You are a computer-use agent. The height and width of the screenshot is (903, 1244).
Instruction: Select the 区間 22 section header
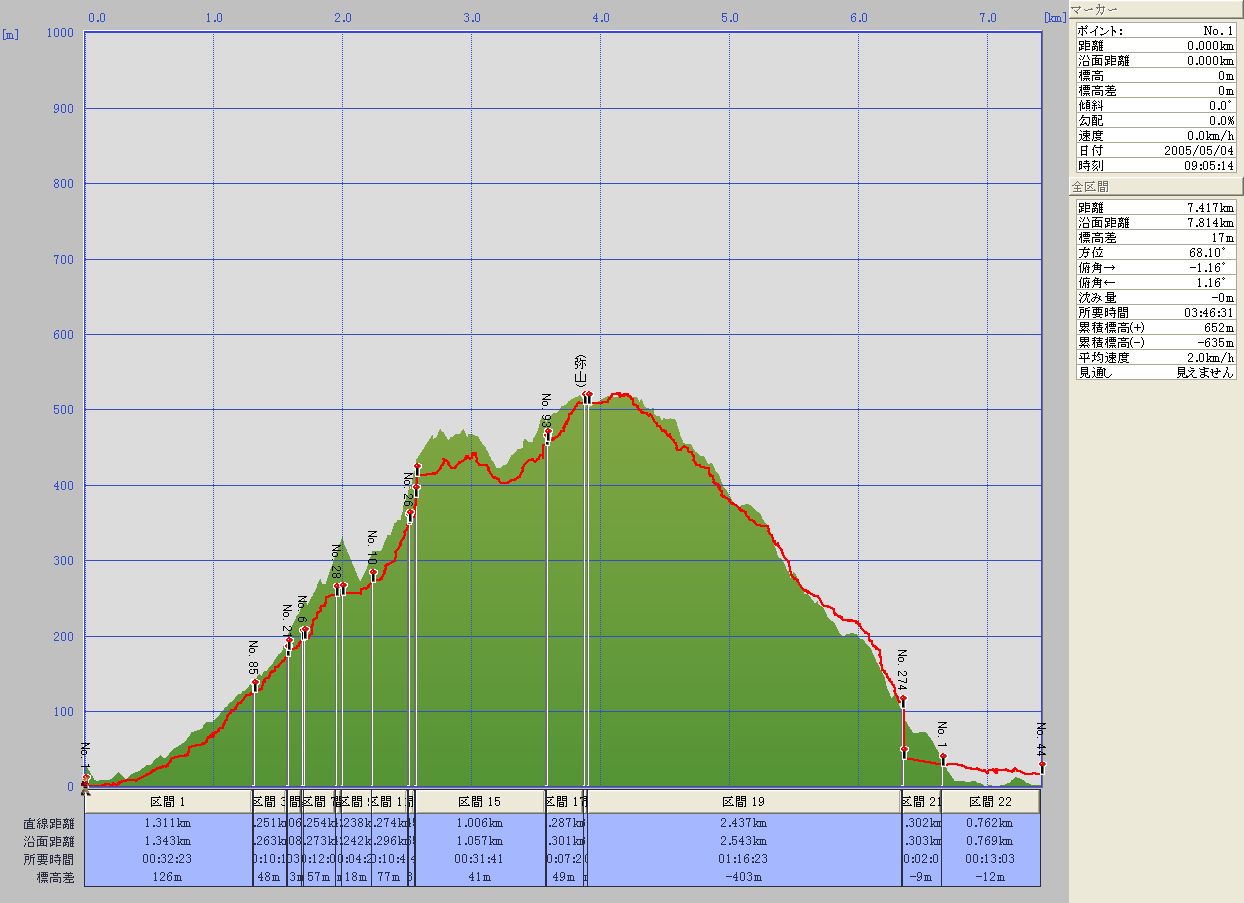pyautogui.click(x=990, y=802)
